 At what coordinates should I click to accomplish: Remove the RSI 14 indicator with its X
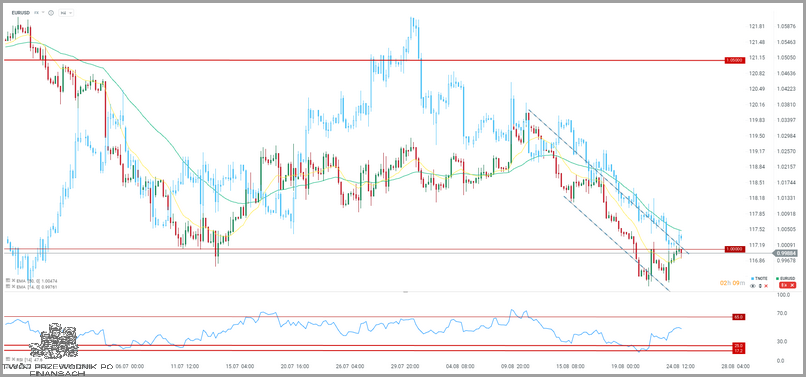click(x=13, y=359)
